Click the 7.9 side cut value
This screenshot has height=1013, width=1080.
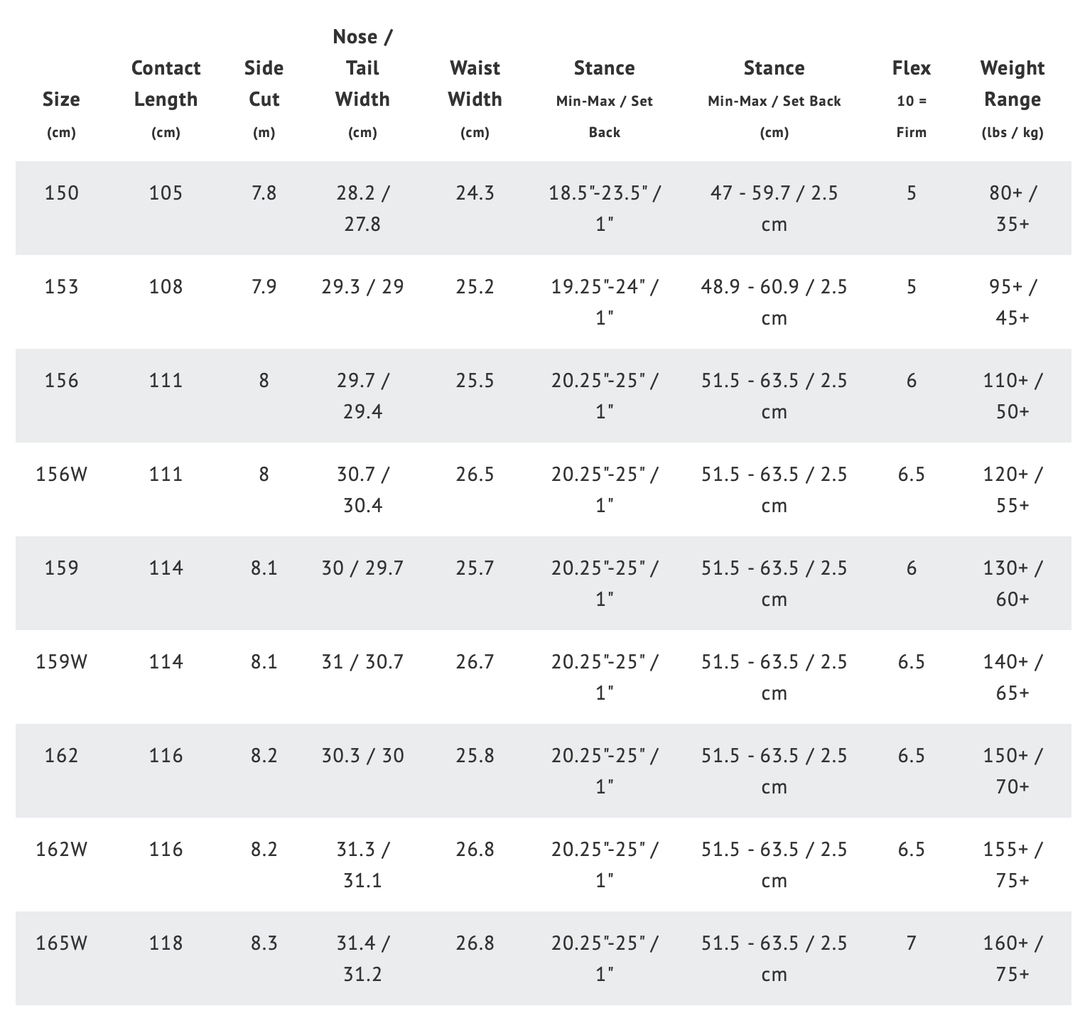263,287
